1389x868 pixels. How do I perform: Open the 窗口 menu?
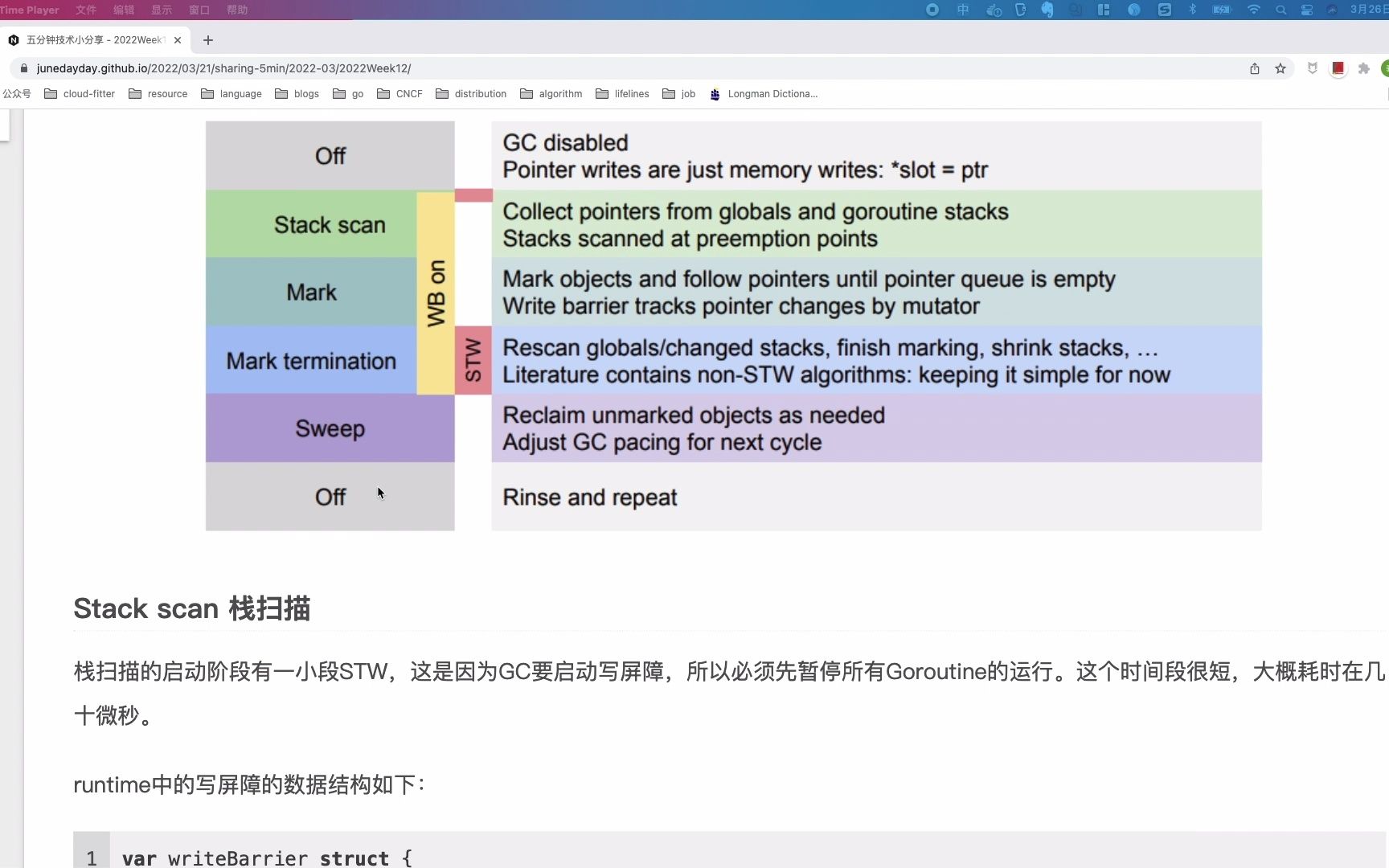pyautogui.click(x=199, y=10)
